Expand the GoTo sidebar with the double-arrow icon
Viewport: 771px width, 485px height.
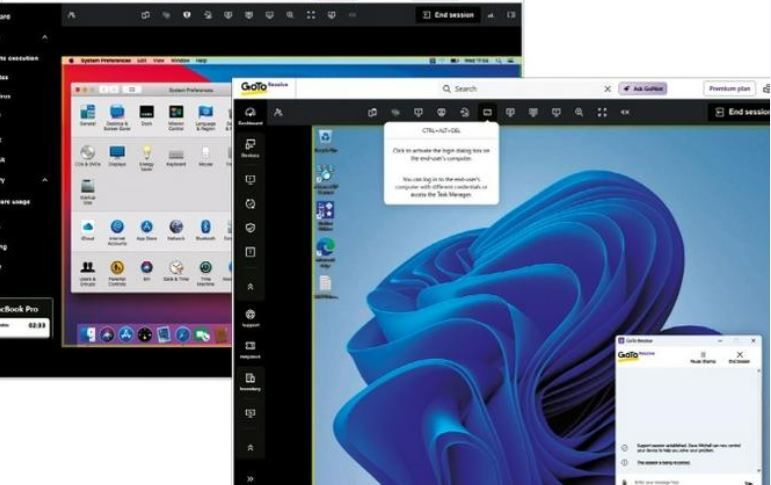click(x=250, y=478)
